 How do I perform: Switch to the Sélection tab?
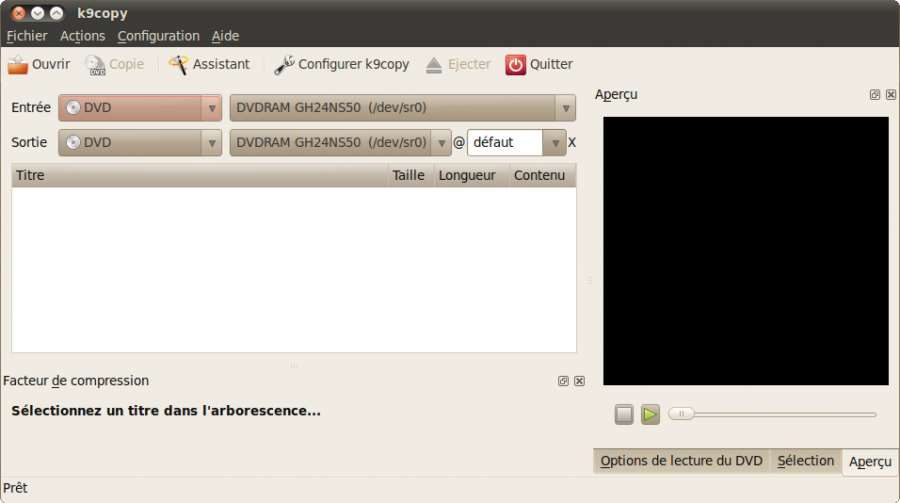pos(805,461)
